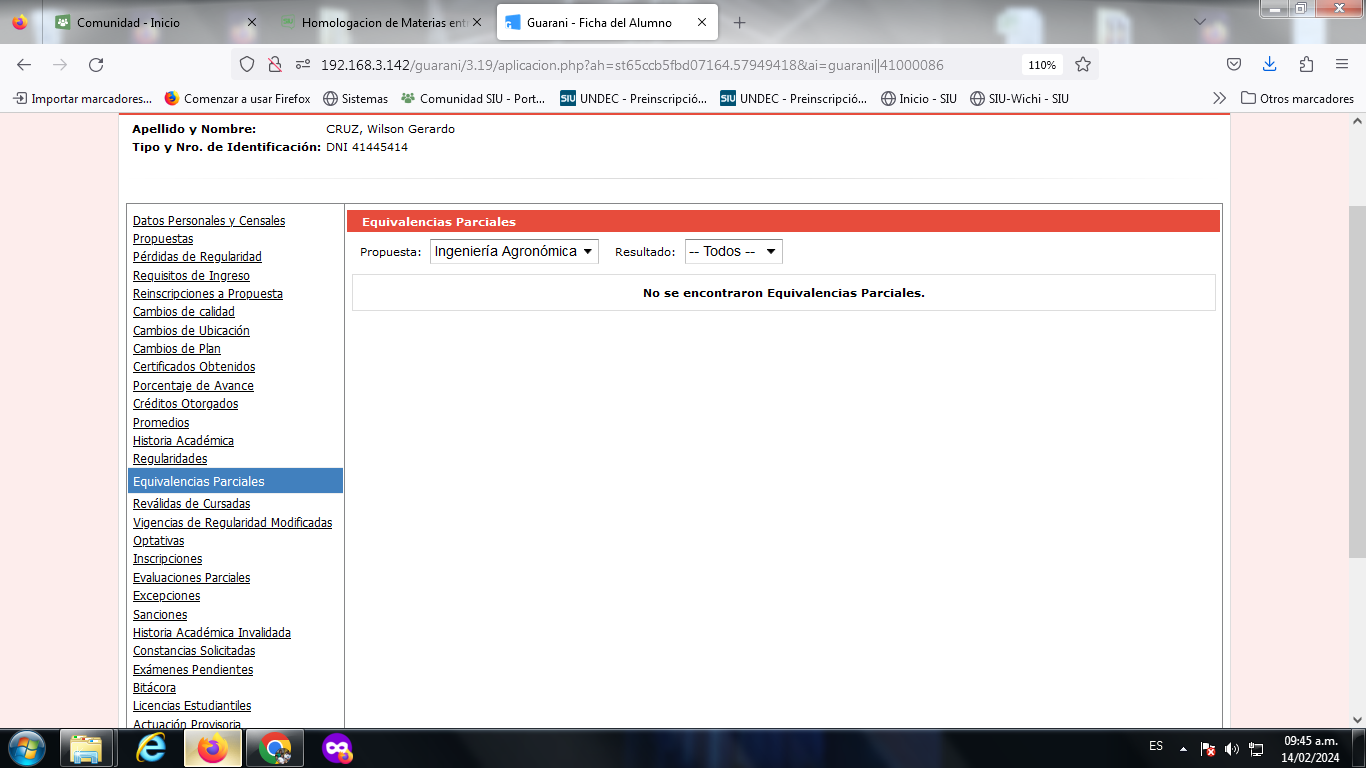Click the network tray icon
Screen dimensions: 1366x768
pos(1256,748)
